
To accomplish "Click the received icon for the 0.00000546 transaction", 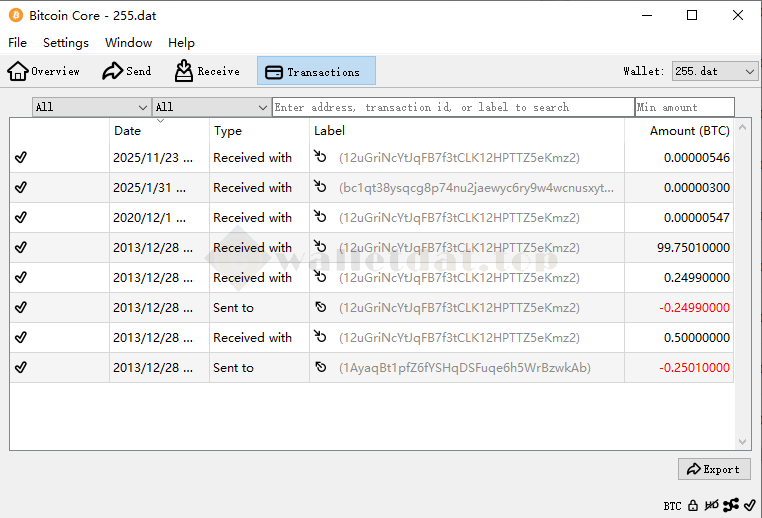I will tap(320, 157).
